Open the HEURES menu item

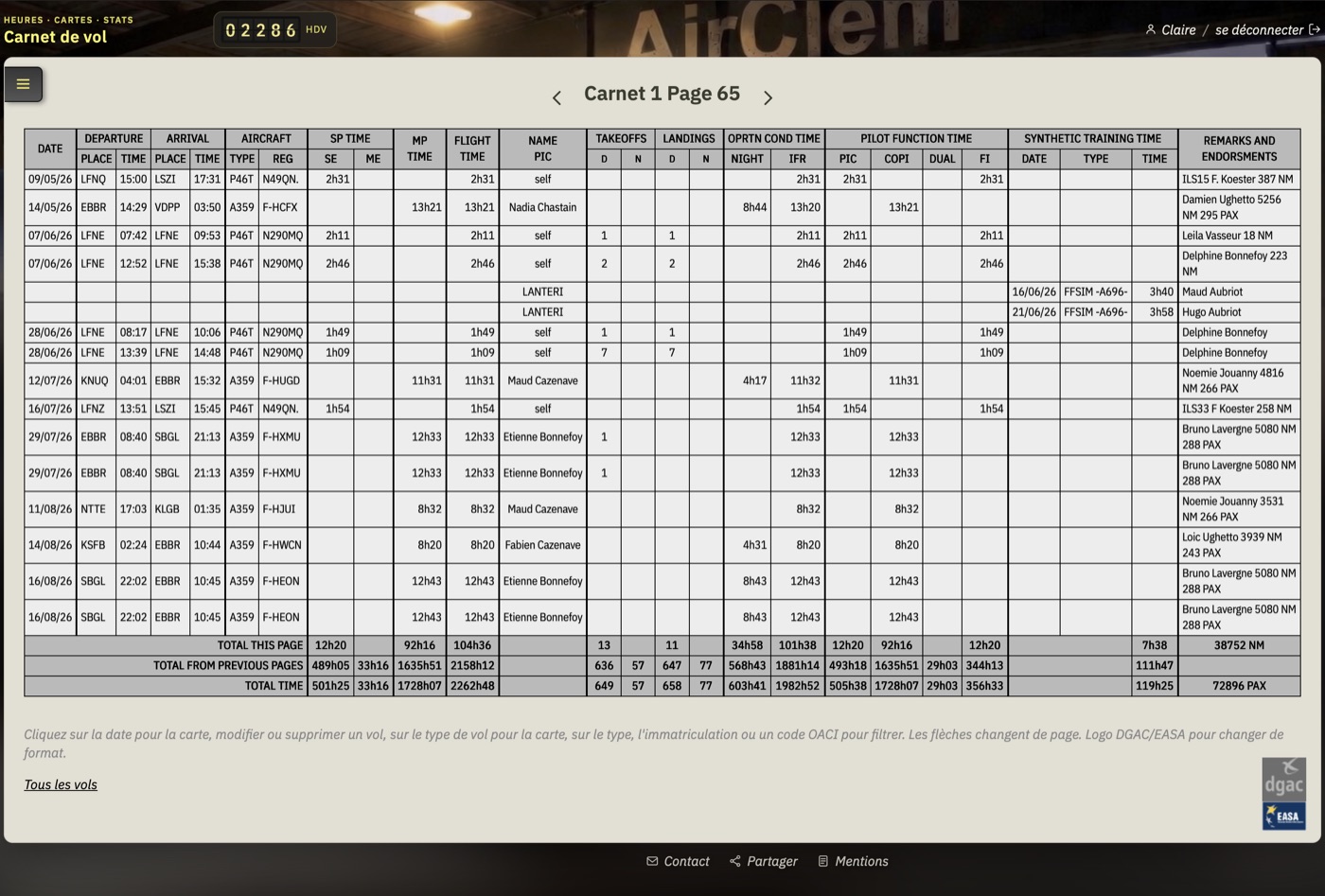pos(24,19)
